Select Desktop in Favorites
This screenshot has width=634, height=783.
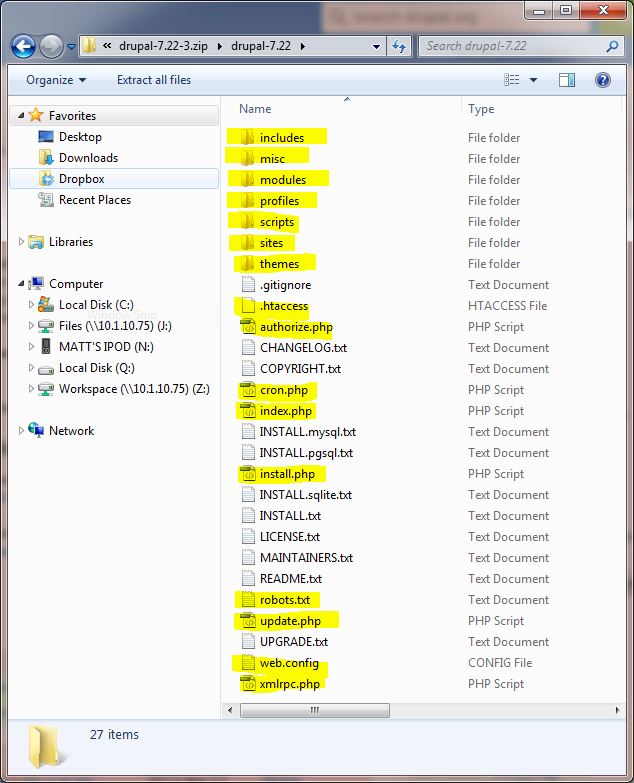[80, 137]
